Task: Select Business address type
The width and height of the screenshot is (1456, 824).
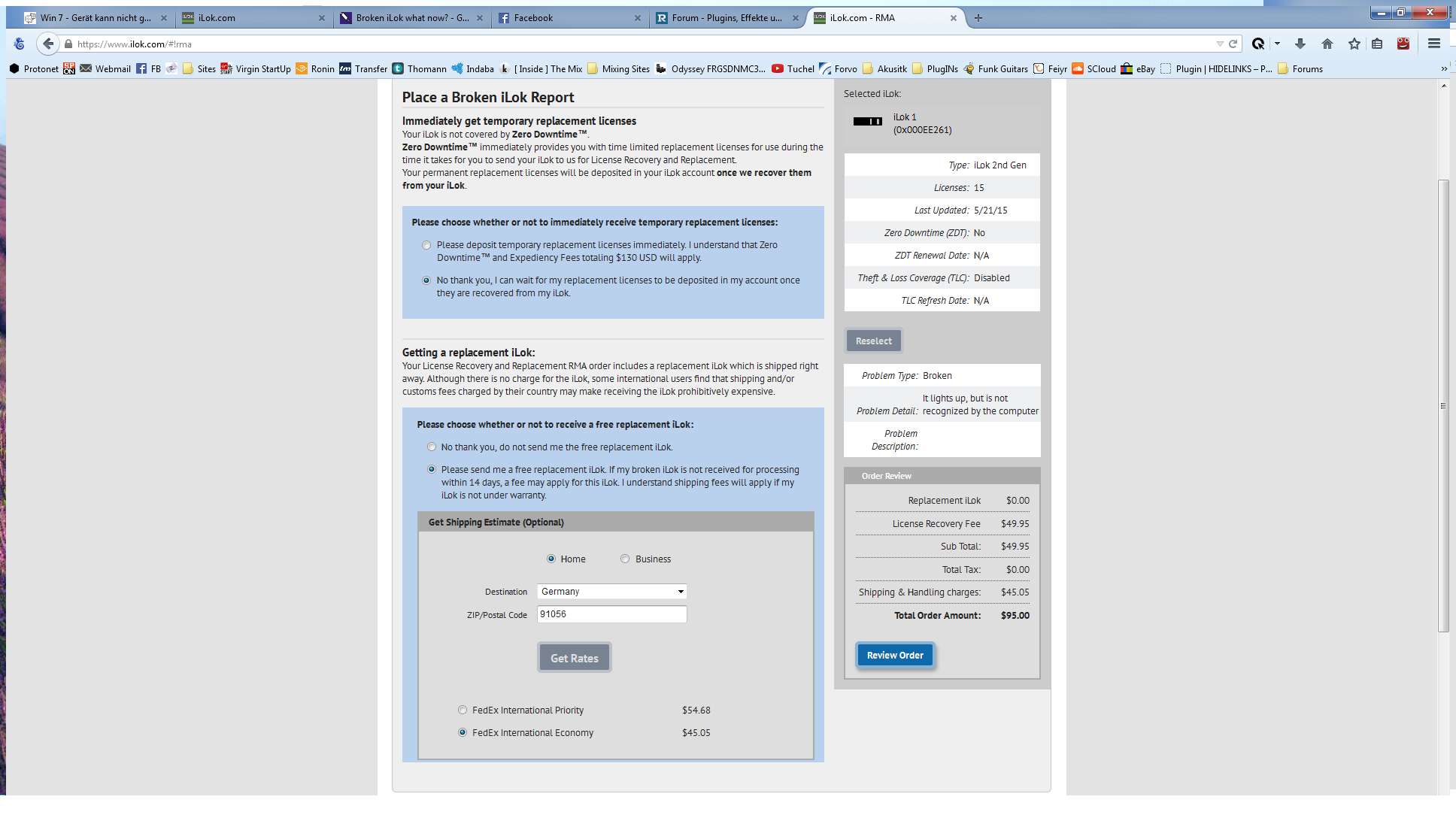Action: click(625, 559)
